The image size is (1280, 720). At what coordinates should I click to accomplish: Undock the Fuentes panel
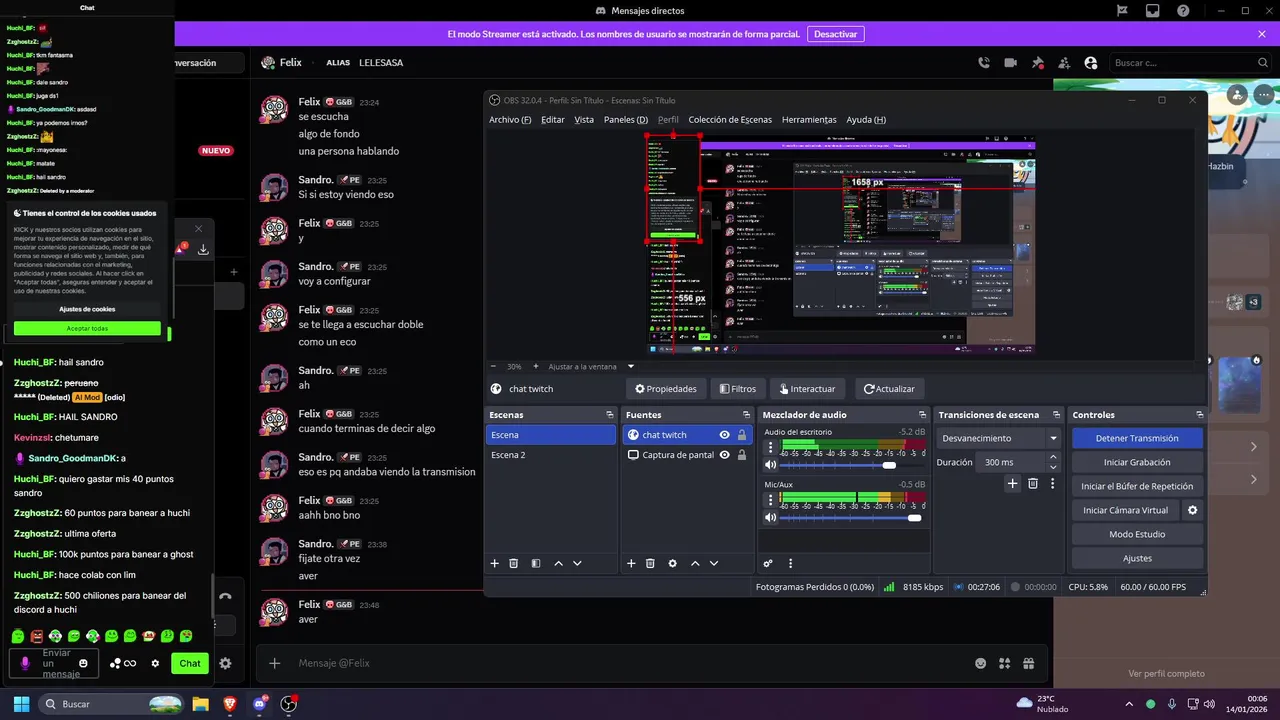(746, 415)
